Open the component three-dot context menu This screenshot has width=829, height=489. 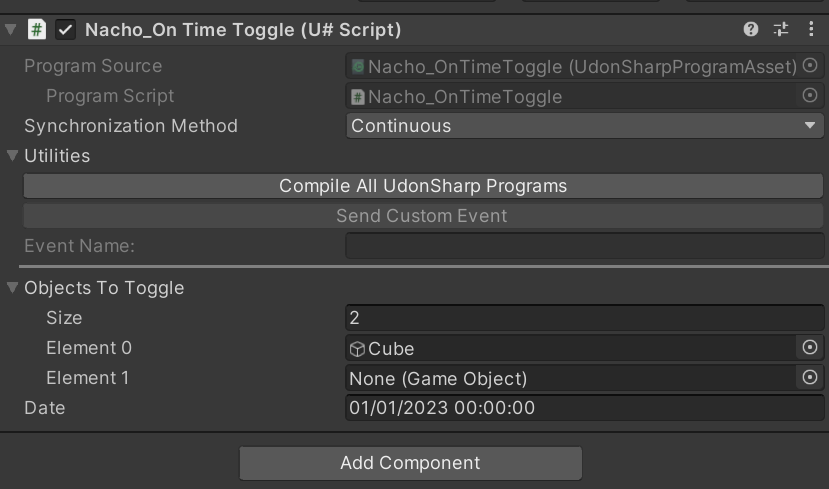click(x=811, y=30)
